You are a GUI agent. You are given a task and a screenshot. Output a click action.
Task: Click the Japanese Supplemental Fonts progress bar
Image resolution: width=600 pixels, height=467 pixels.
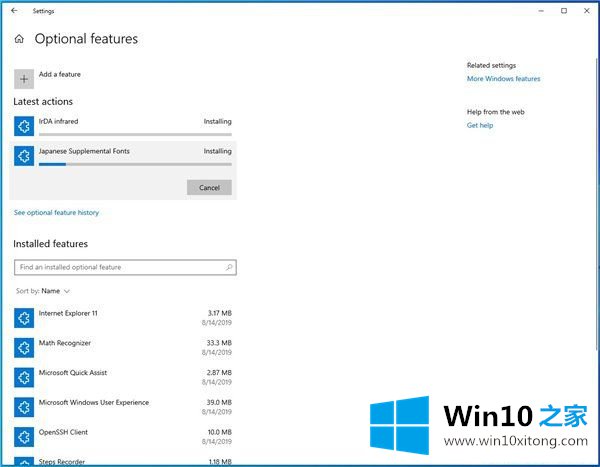point(135,164)
